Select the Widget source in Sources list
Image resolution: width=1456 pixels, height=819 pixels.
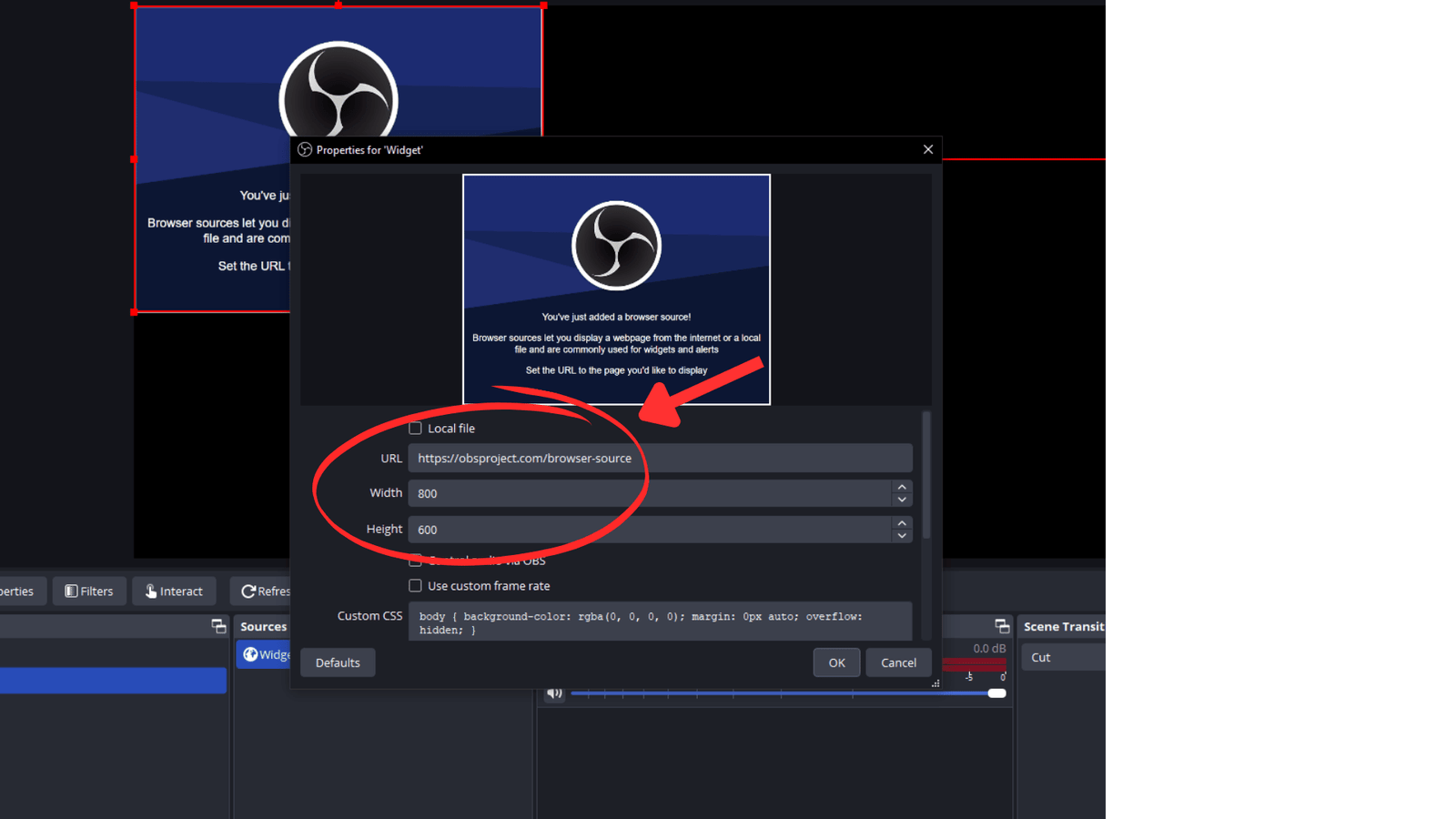[x=264, y=654]
